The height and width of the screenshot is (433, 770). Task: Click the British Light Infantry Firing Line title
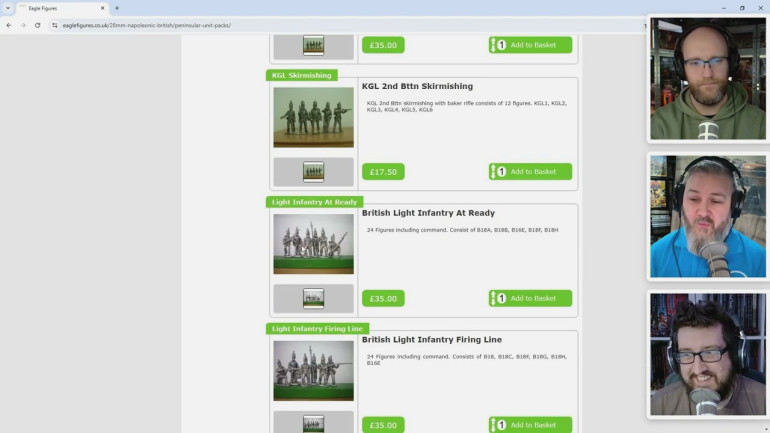pyautogui.click(x=431, y=340)
